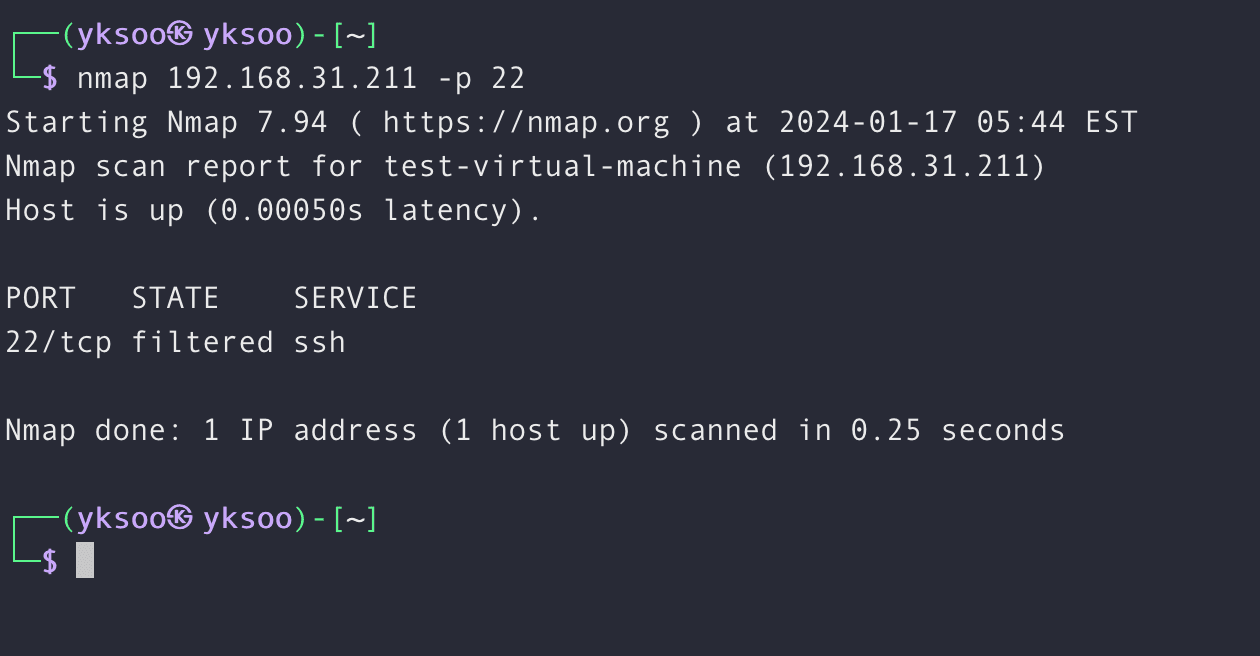Click the filtered state value

click(203, 342)
